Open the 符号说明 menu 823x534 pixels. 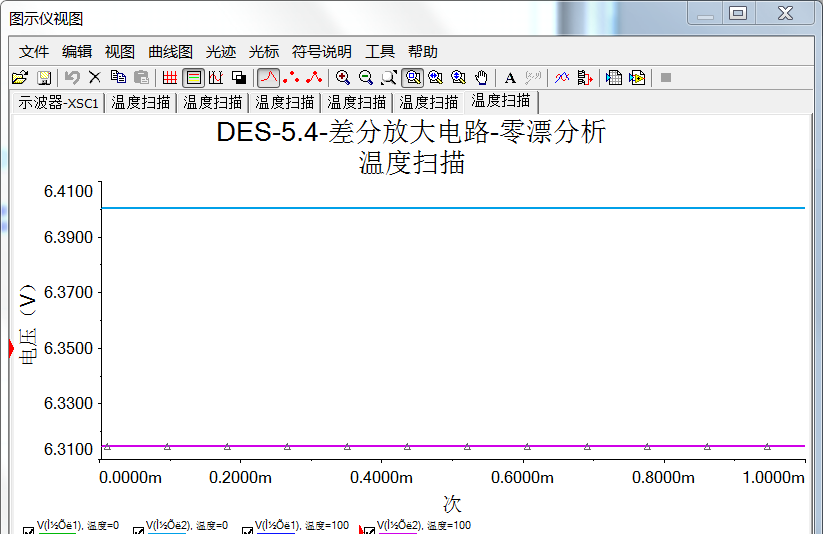(321, 51)
